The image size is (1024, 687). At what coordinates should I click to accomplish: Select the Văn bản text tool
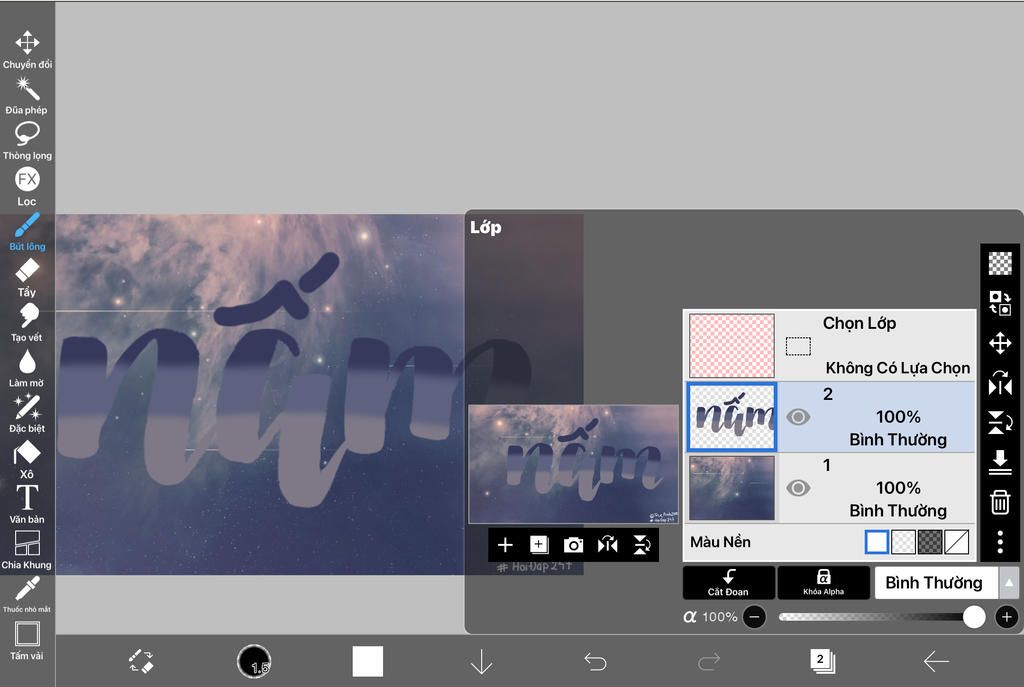27,504
